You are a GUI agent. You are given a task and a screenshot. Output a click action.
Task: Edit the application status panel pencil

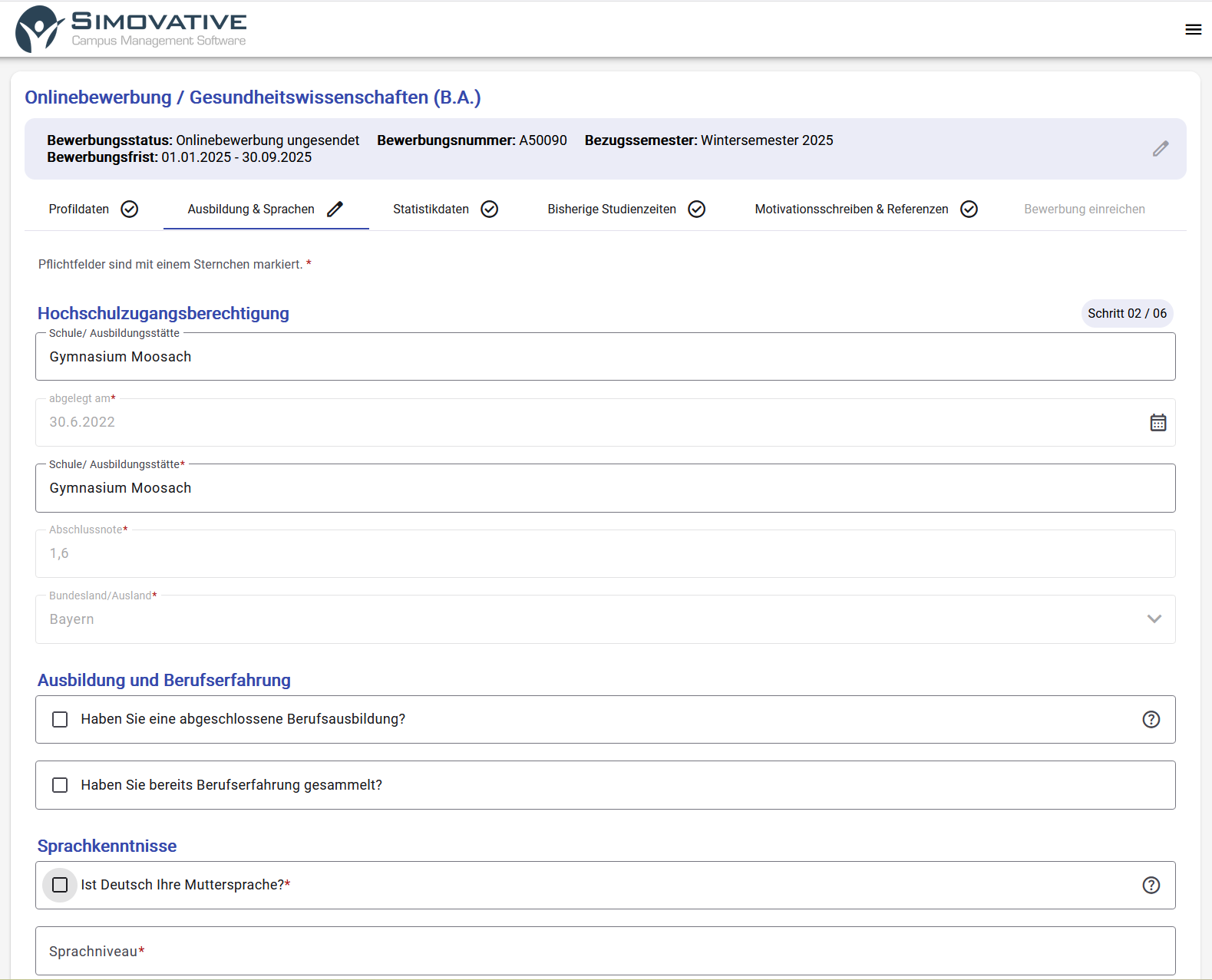click(x=1161, y=149)
